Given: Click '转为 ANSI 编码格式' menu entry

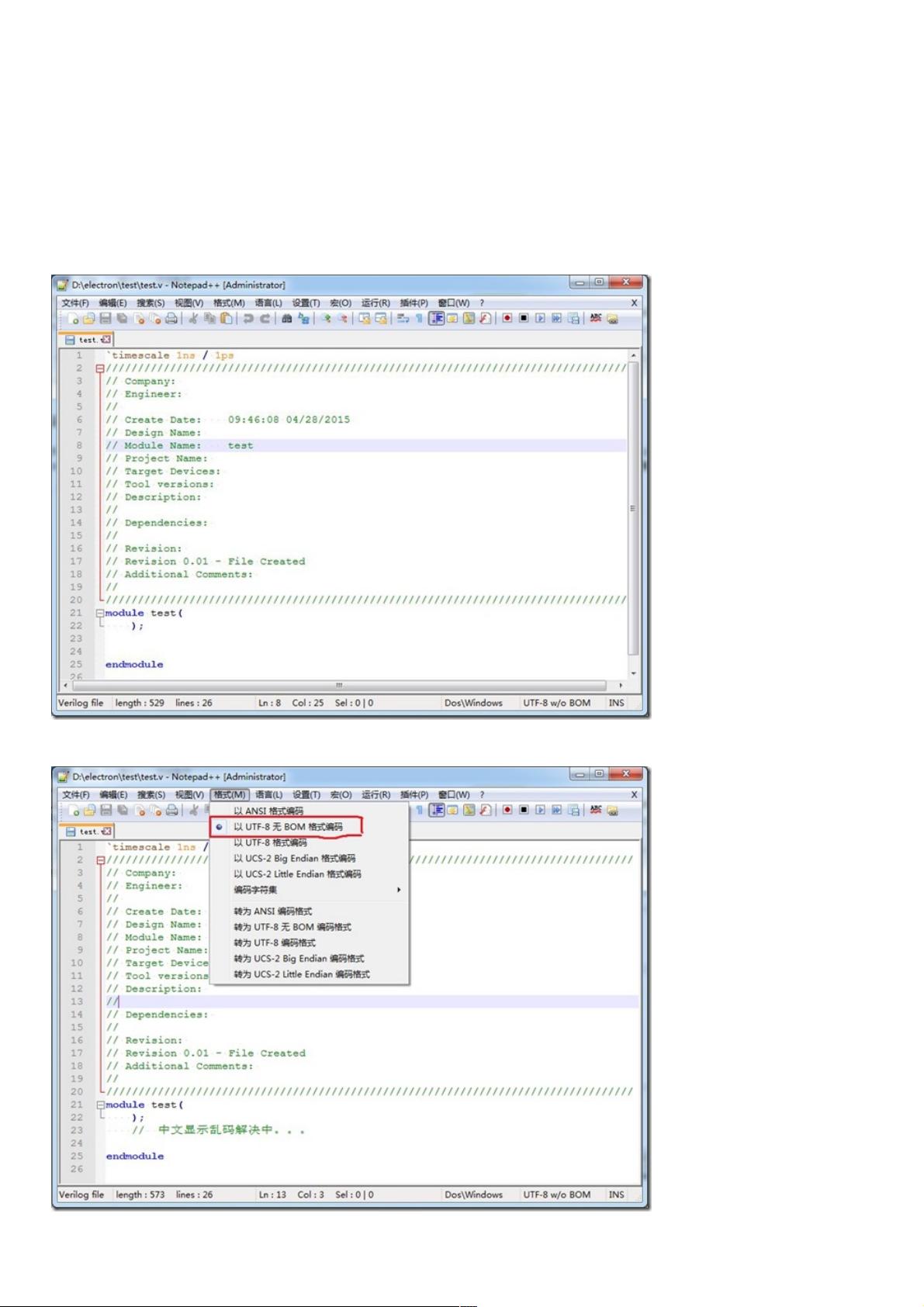Looking at the screenshot, I should [x=273, y=911].
